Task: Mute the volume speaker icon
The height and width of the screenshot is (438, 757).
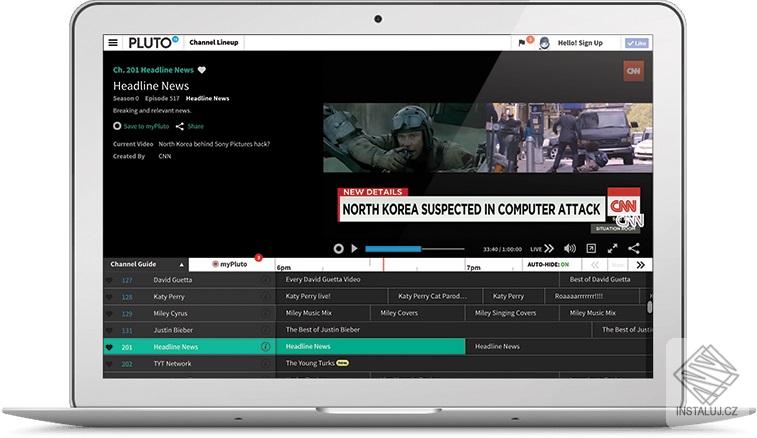Action: click(x=570, y=248)
